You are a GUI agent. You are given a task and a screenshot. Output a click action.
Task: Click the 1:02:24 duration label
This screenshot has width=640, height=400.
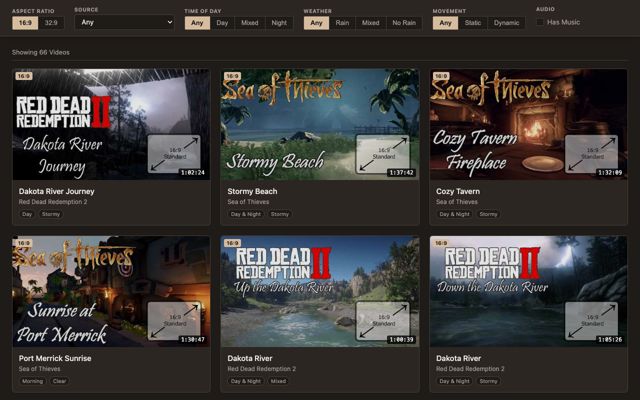[193, 173]
